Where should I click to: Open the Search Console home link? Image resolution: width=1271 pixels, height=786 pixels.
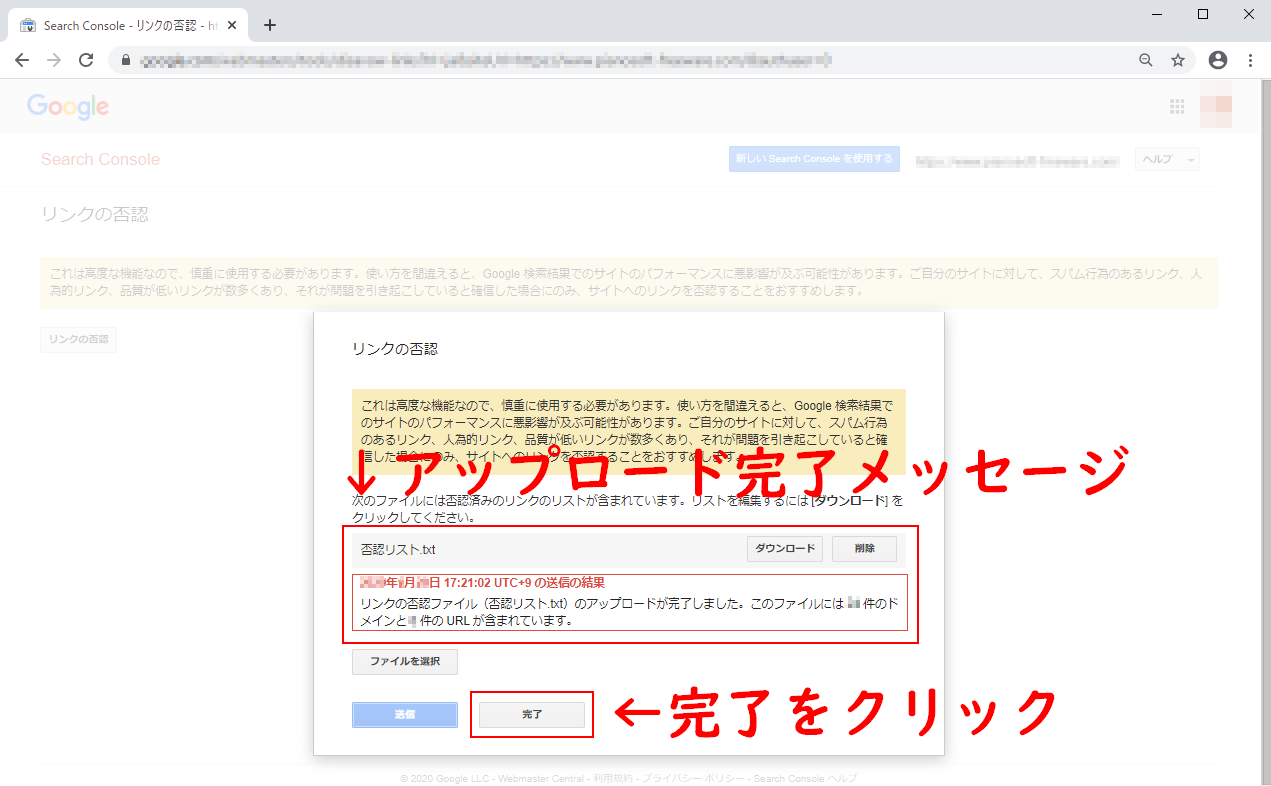(x=100, y=160)
